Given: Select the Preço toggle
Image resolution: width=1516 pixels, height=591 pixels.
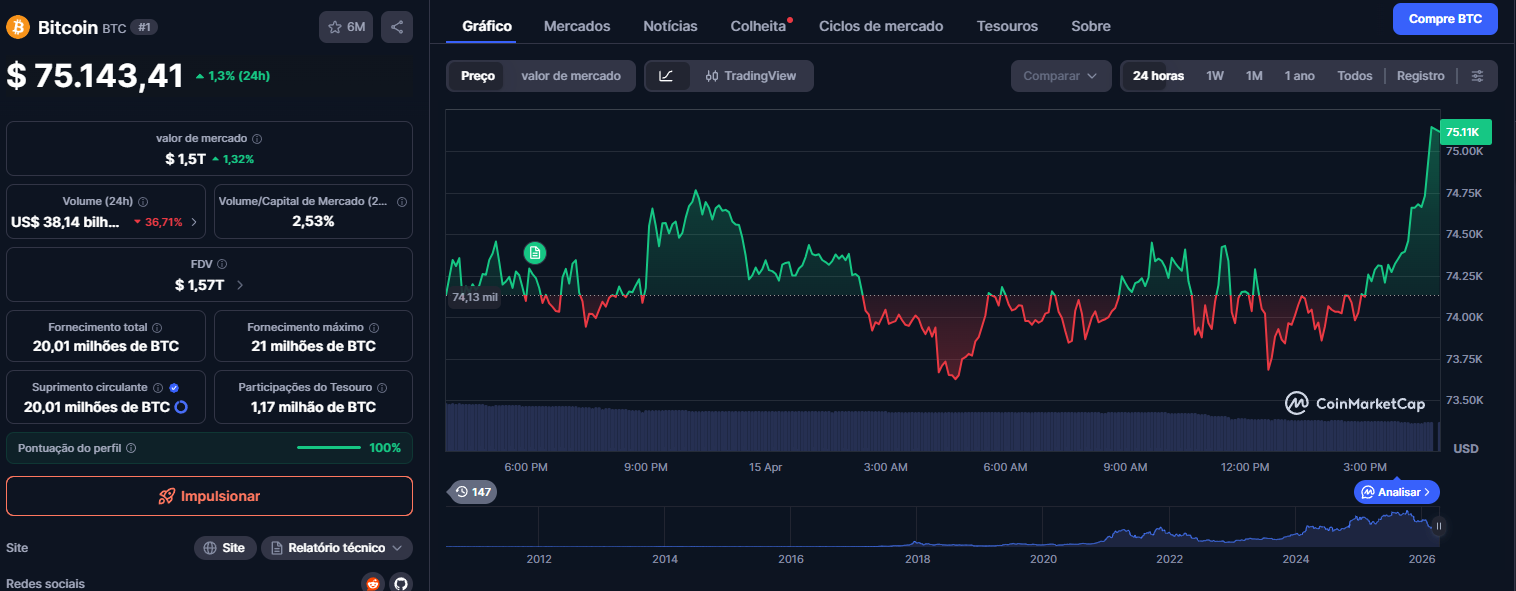Looking at the screenshot, I should point(478,76).
